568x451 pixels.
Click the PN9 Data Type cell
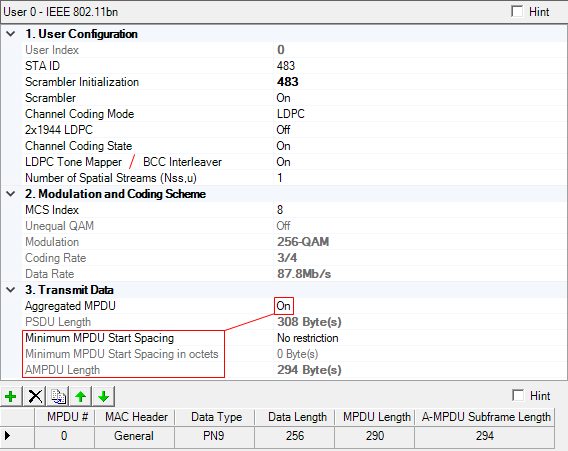tap(214, 436)
